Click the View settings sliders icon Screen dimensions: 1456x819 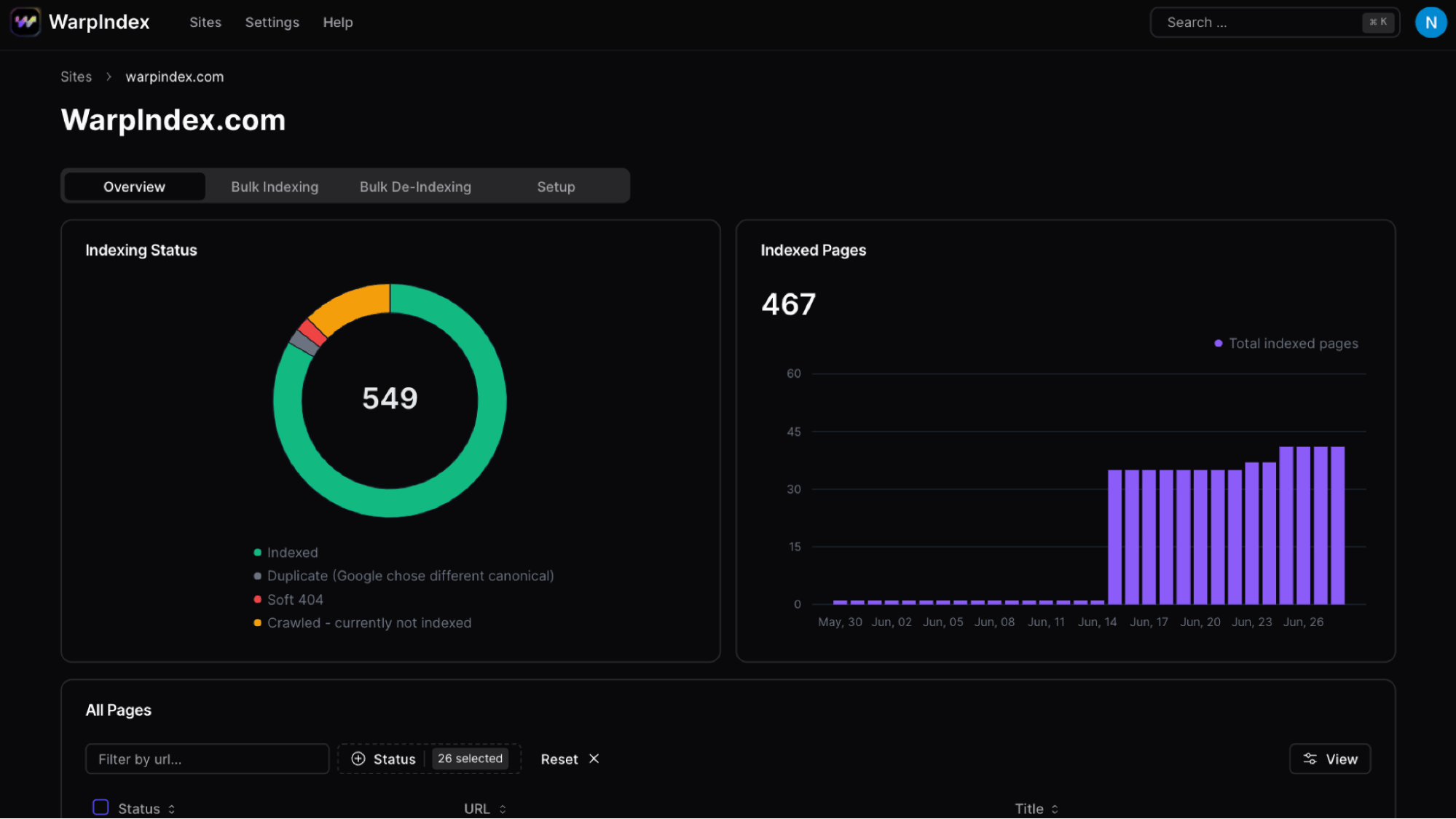click(1310, 759)
